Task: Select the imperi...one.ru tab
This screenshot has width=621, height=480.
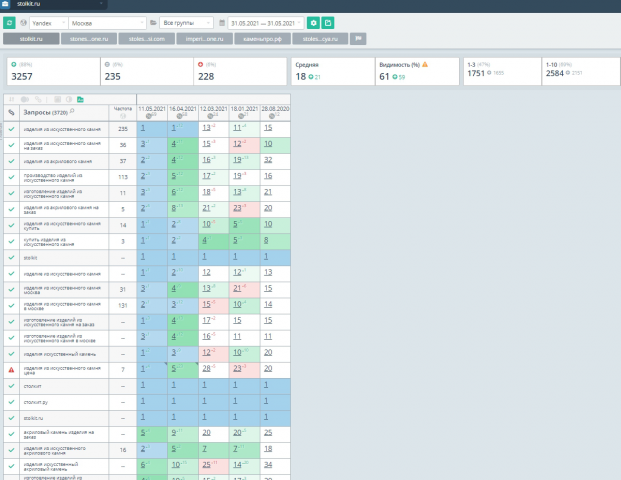Action: (205, 39)
